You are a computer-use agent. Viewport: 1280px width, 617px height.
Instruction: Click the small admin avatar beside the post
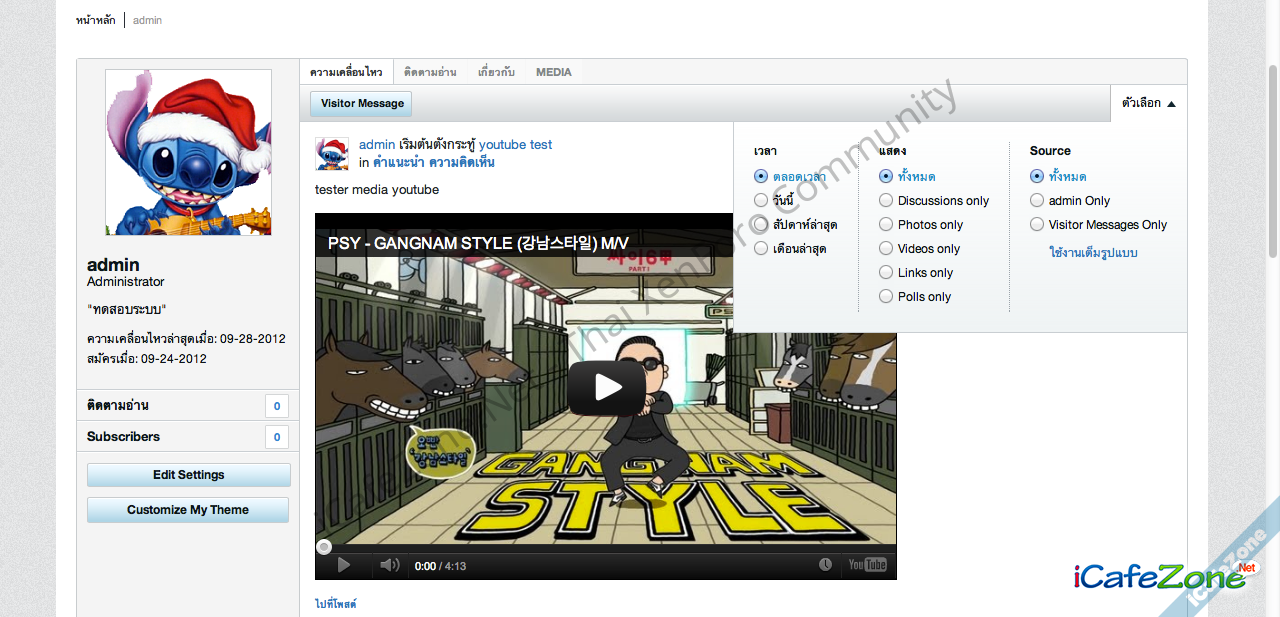(x=332, y=154)
